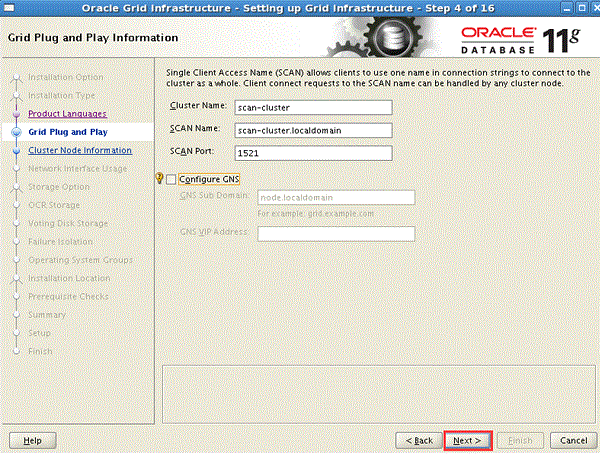Click the SCAN Name label
The height and width of the screenshot is (454, 600).
[195, 128]
